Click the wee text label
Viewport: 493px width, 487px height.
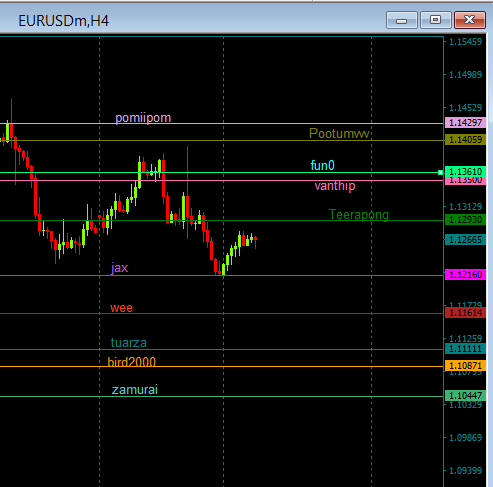tap(121, 308)
